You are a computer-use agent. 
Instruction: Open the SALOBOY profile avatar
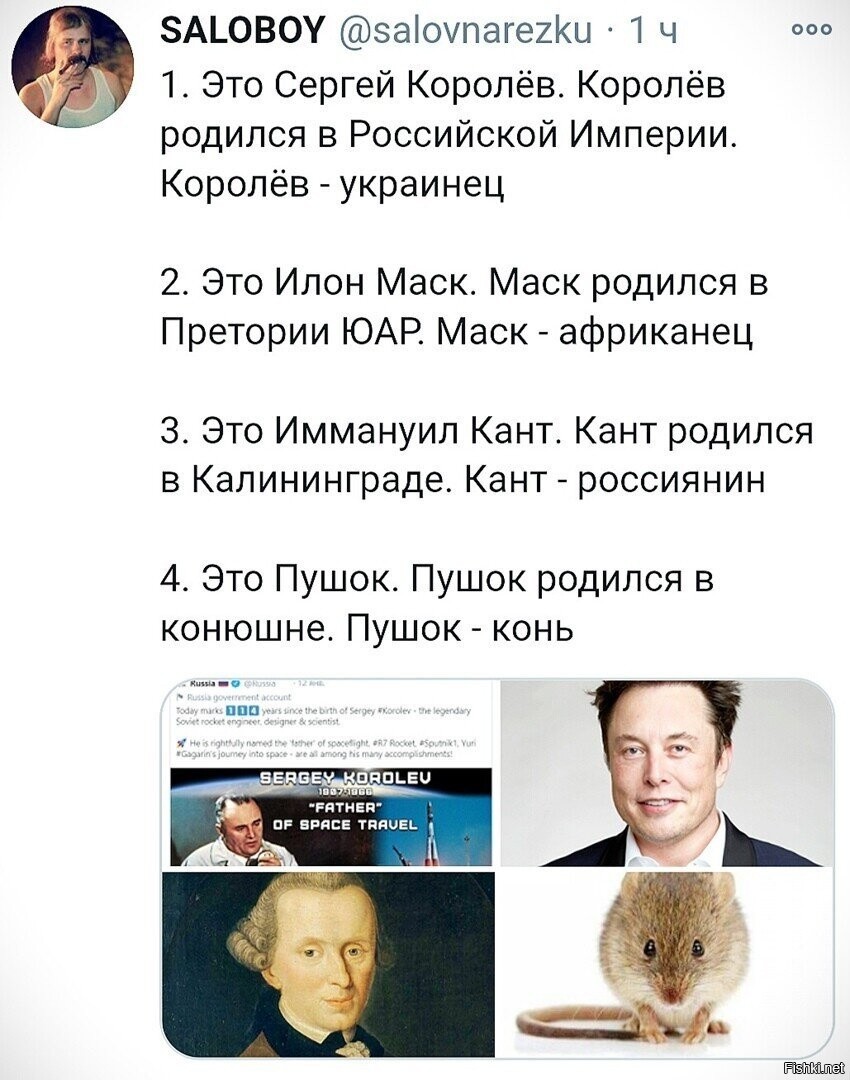(x=73, y=67)
